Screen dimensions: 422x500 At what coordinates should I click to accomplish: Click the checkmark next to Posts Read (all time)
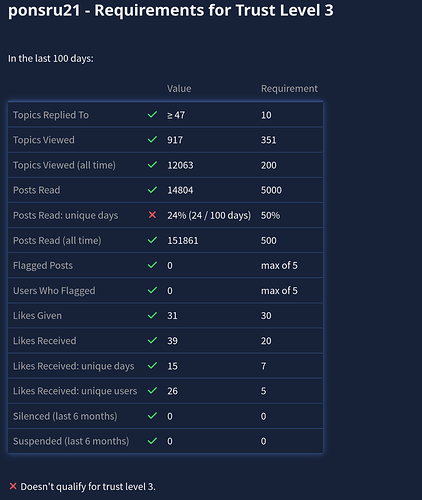point(152,240)
